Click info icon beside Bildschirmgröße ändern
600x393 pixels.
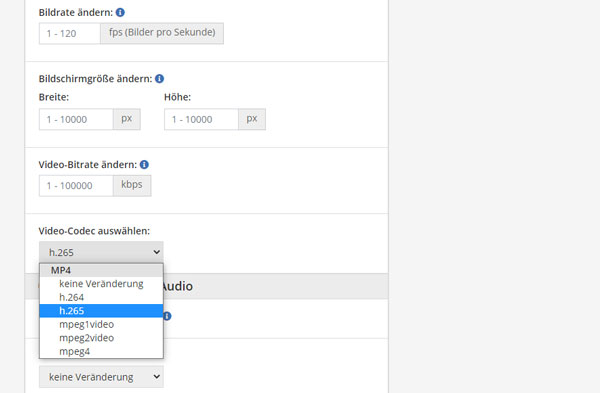point(160,79)
